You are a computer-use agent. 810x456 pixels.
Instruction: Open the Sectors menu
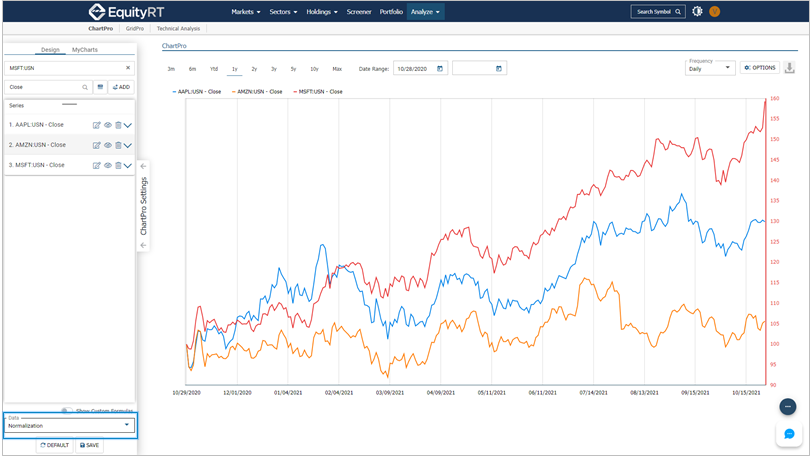pyautogui.click(x=283, y=11)
